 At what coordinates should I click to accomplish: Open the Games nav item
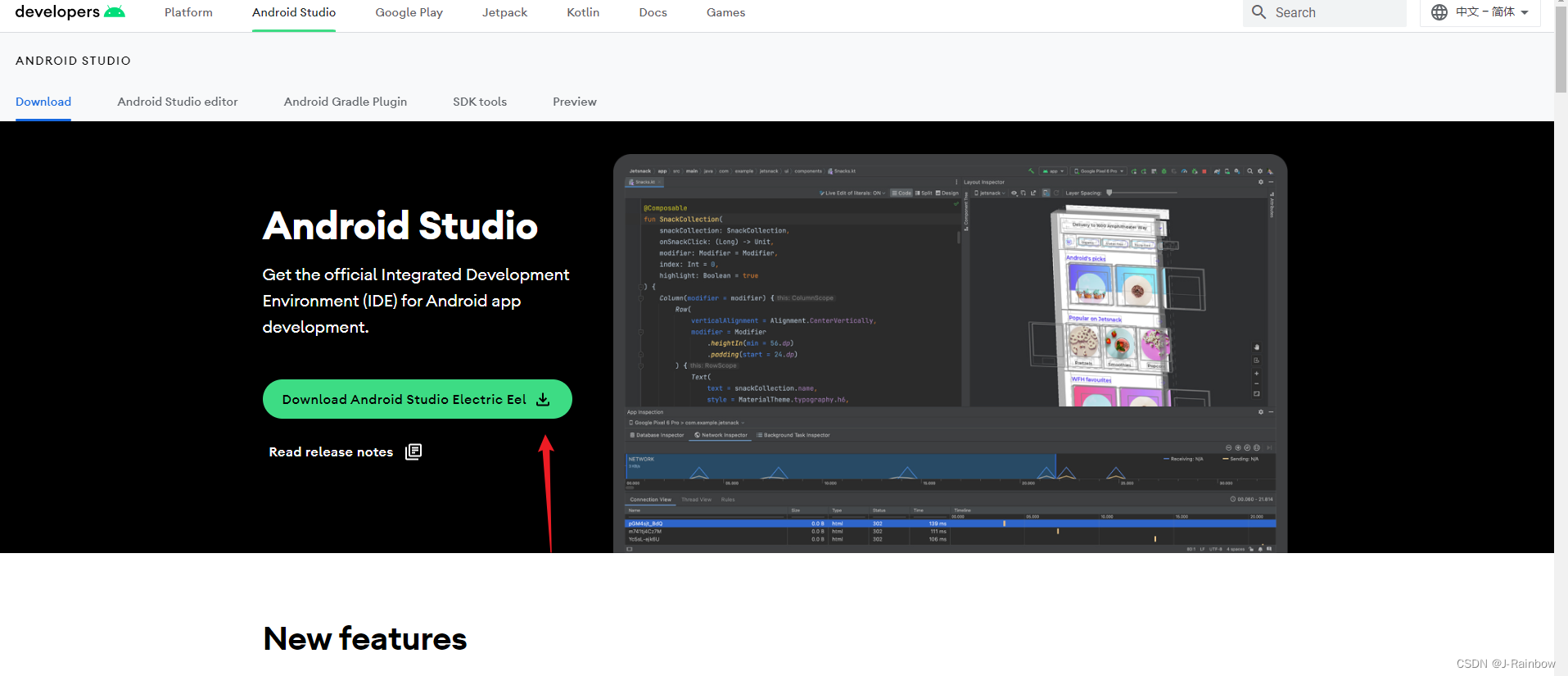point(725,12)
